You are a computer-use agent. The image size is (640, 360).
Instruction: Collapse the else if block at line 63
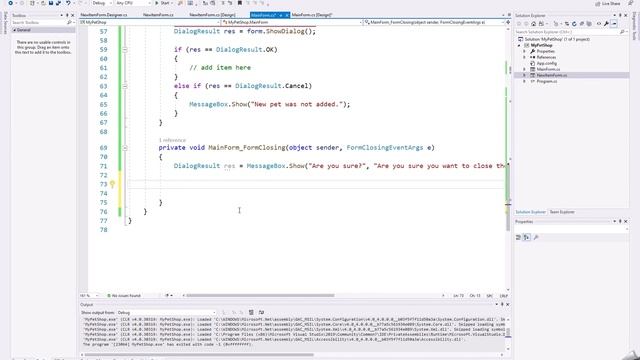(125, 86)
